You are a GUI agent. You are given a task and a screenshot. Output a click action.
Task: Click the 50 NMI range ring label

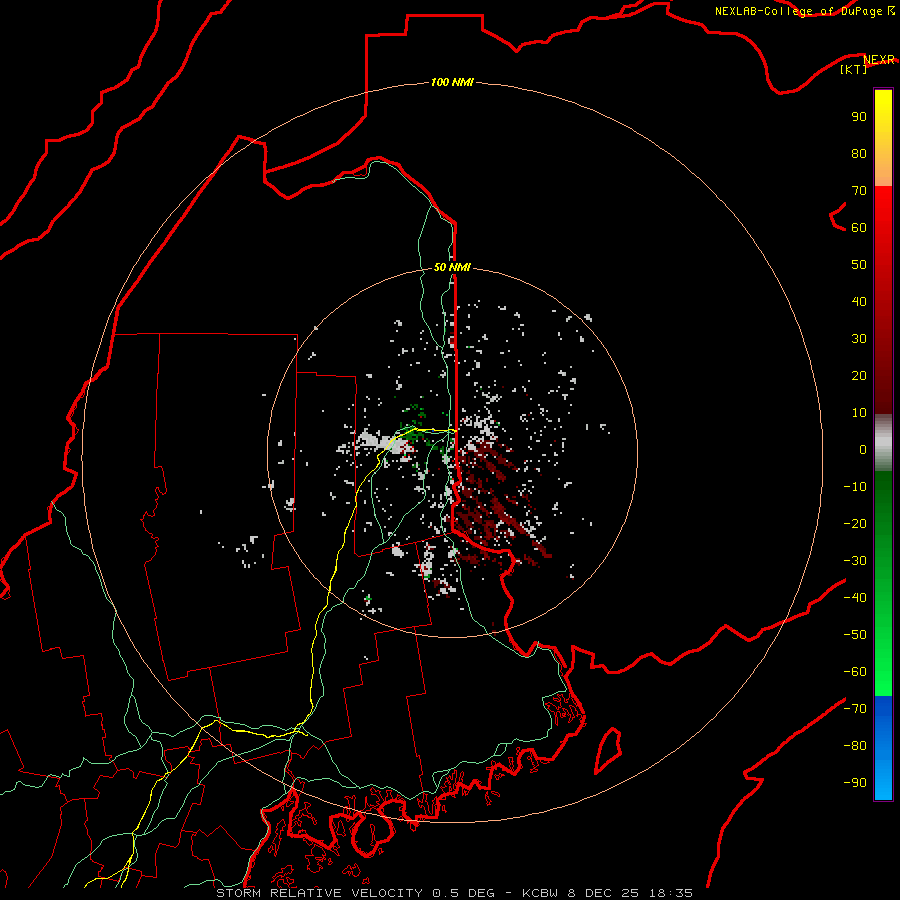click(x=452, y=267)
